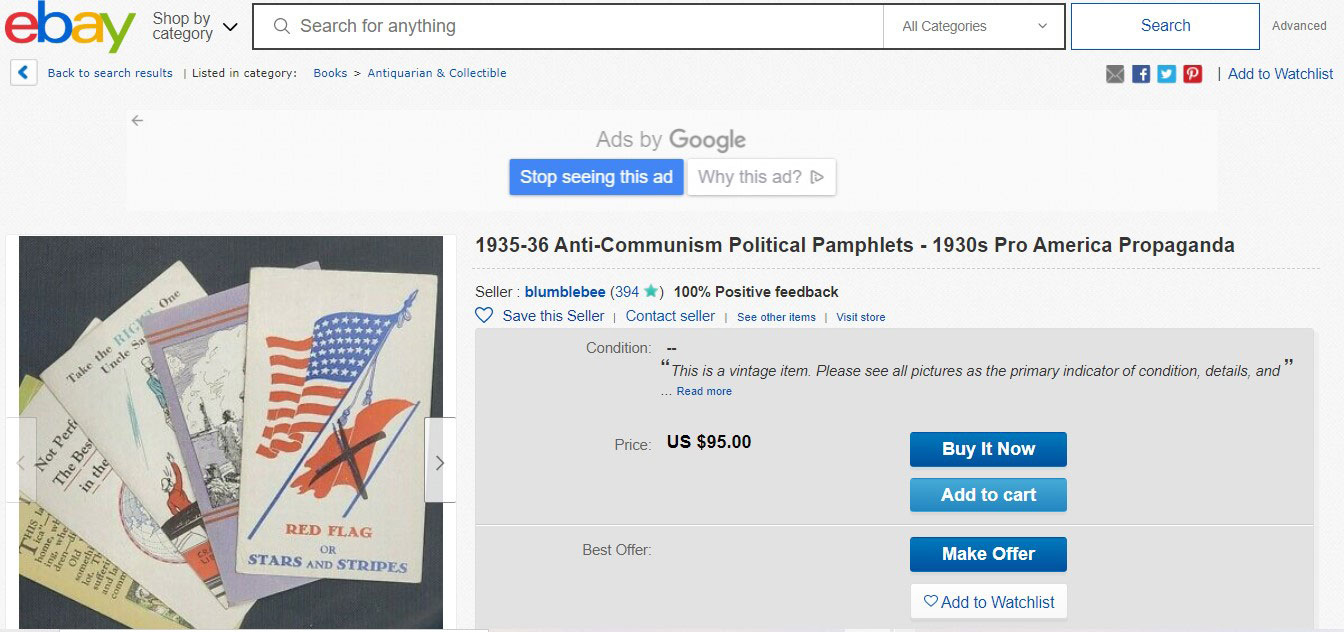
Task: Share the listing via the Twitter icon
Action: click(1166, 73)
